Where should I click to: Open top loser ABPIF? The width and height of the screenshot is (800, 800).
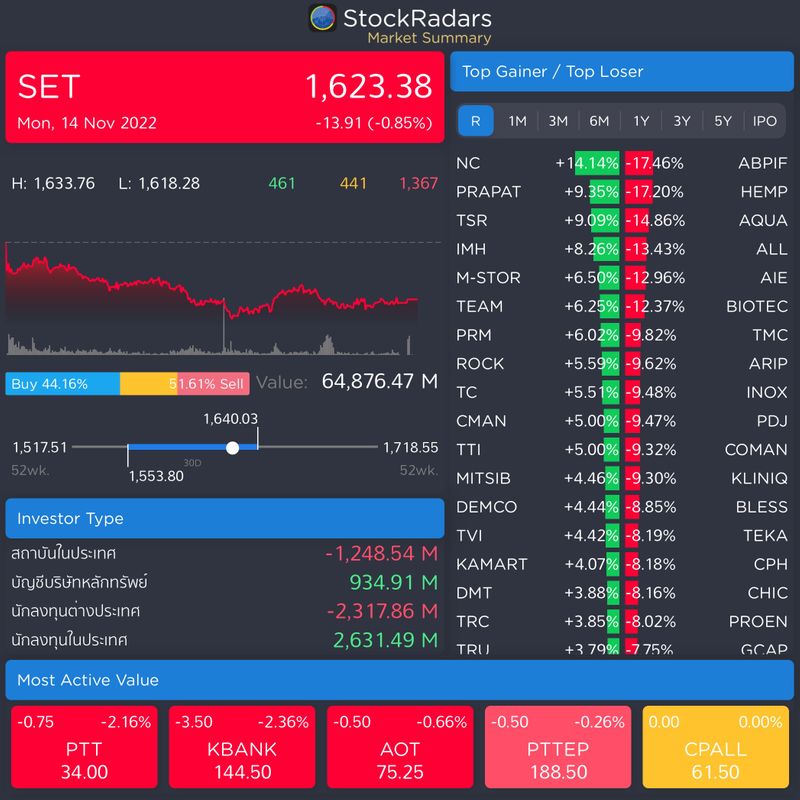point(765,162)
